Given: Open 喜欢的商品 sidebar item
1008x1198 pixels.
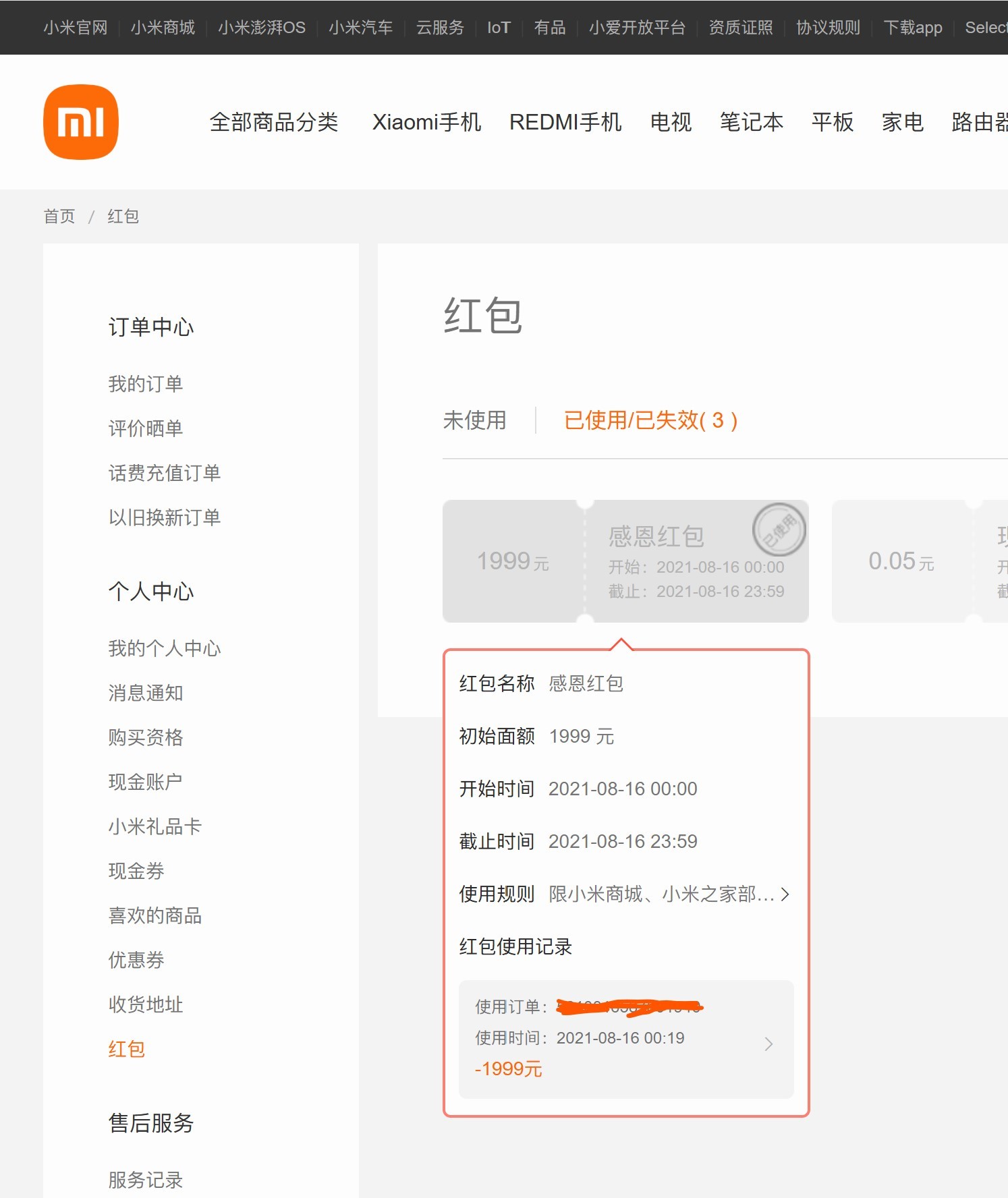Looking at the screenshot, I should [x=155, y=915].
